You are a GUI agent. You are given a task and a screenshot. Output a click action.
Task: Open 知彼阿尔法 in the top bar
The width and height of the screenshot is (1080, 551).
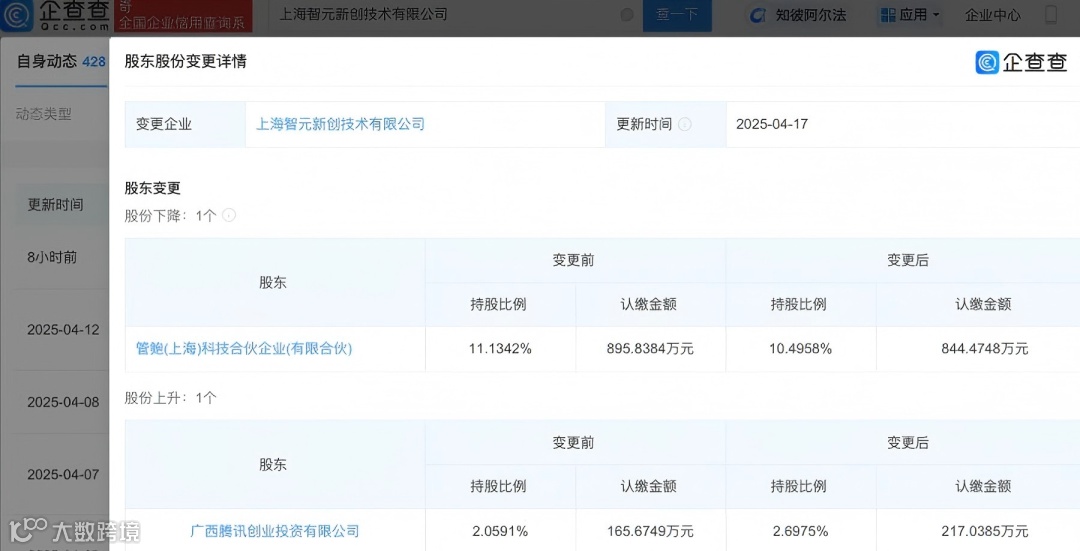point(798,14)
